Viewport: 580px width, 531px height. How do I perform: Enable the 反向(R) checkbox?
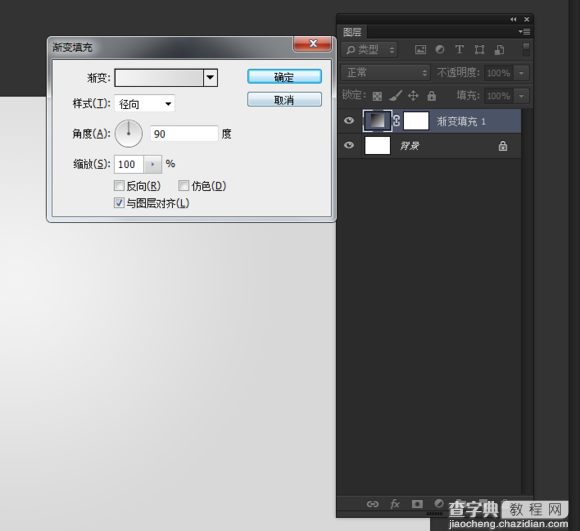point(119,185)
